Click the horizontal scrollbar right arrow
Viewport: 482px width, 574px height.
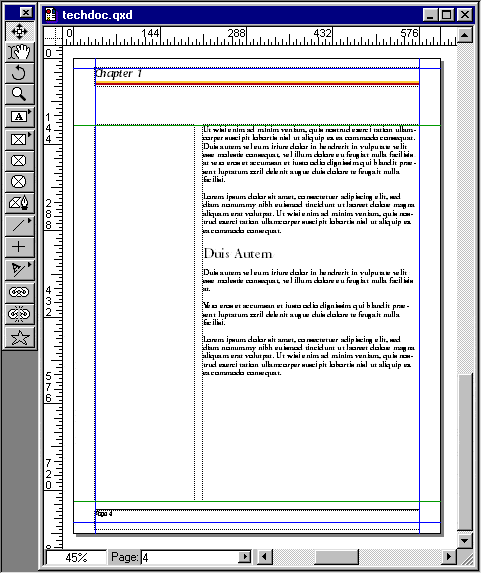click(x=449, y=557)
